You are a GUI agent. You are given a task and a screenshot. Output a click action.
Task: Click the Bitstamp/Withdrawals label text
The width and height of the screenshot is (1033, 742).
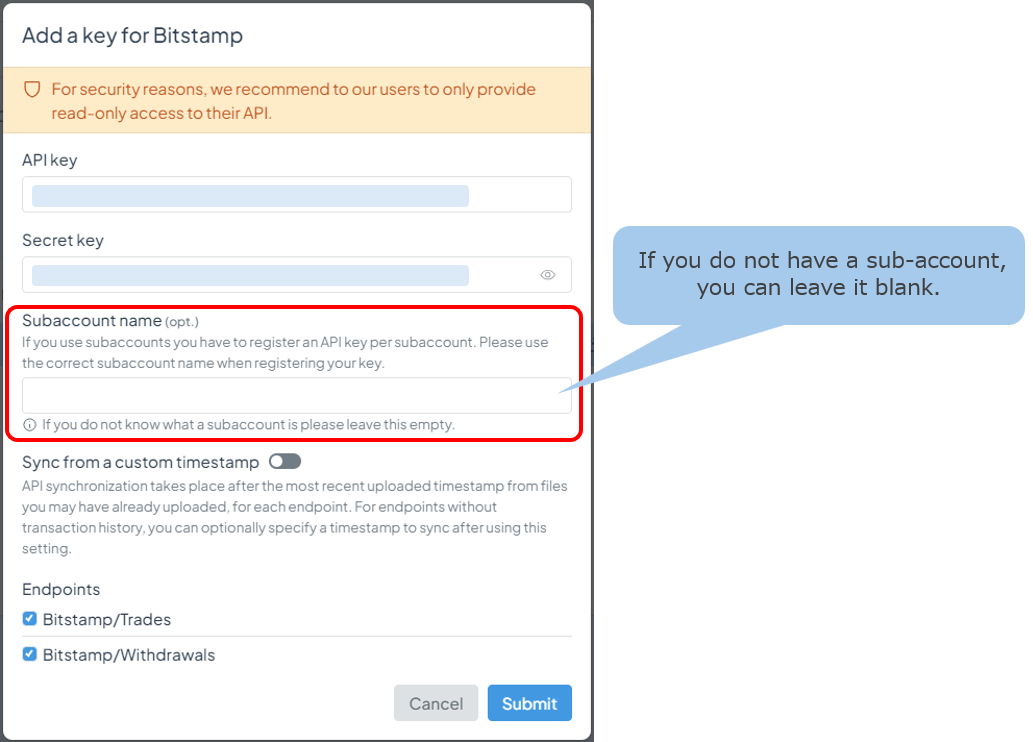(x=129, y=655)
